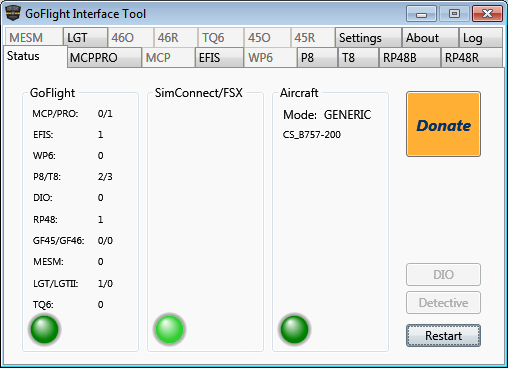Switch to the 45R tab

pos(313,38)
